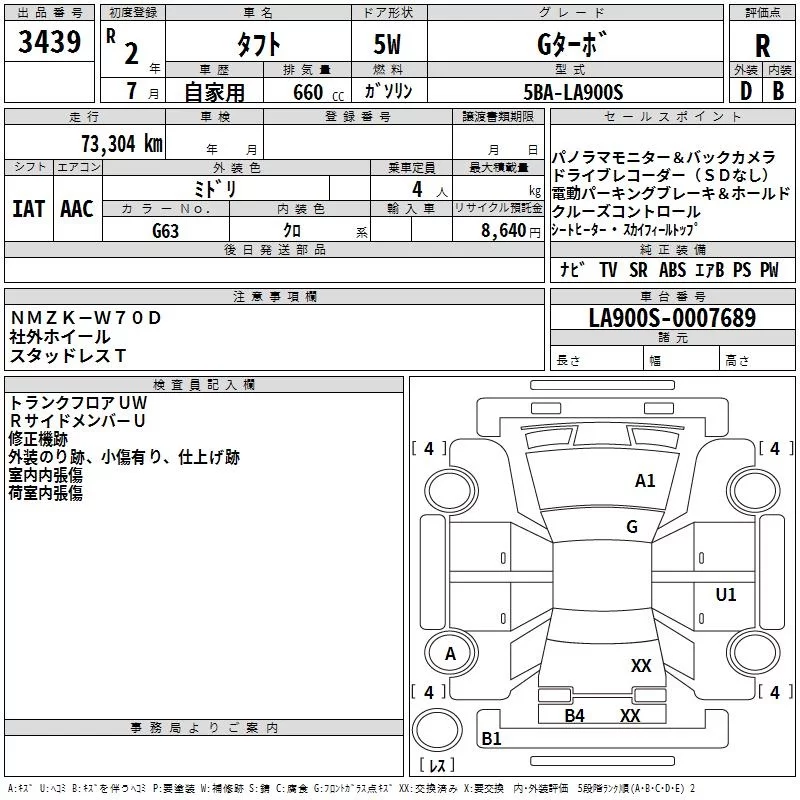Image resolution: width=800 pixels, height=800 pixels.
Task: Click the 出品番号 header
Action: pyautogui.click(x=49, y=13)
